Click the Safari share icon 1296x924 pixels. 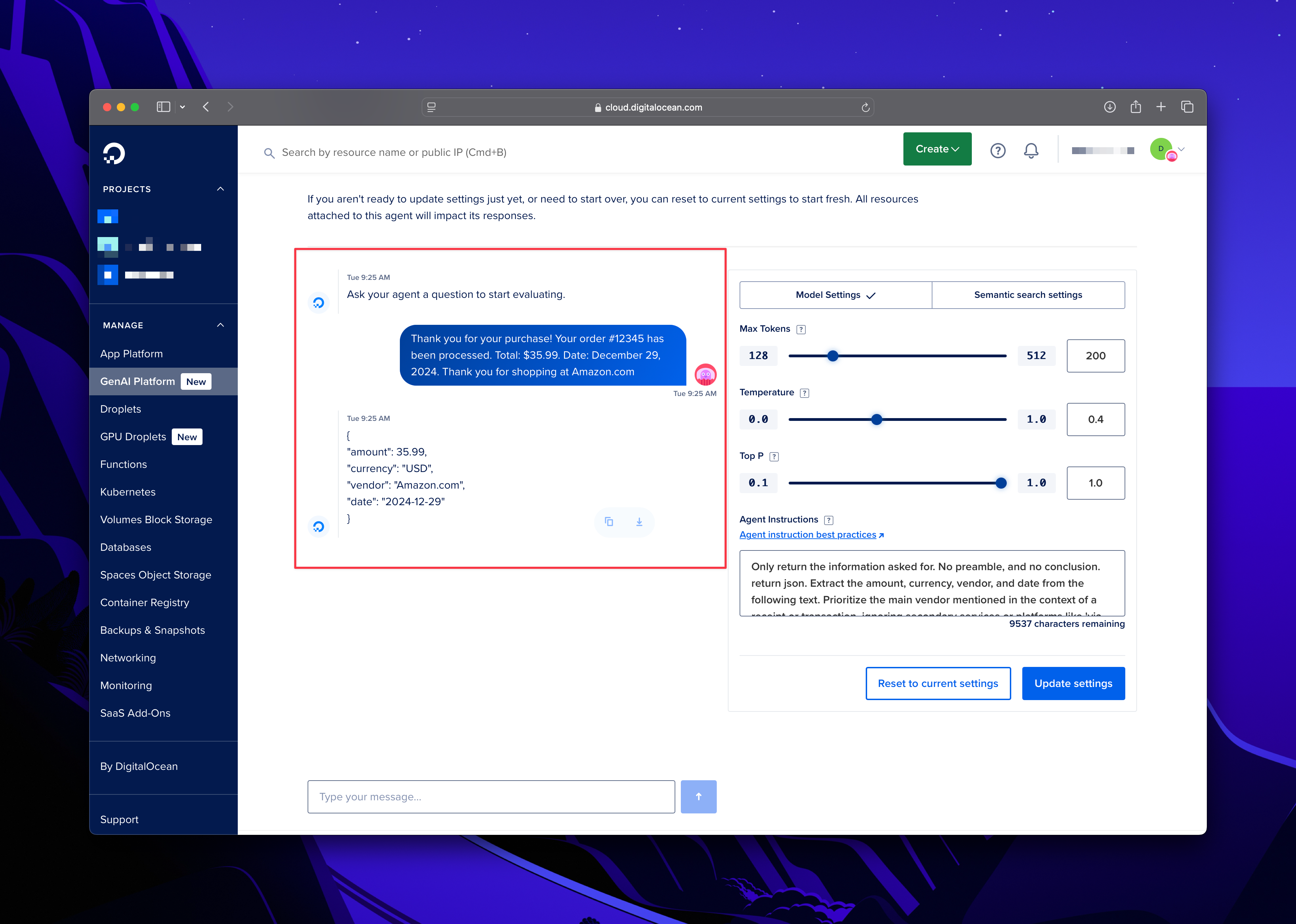[1136, 106]
